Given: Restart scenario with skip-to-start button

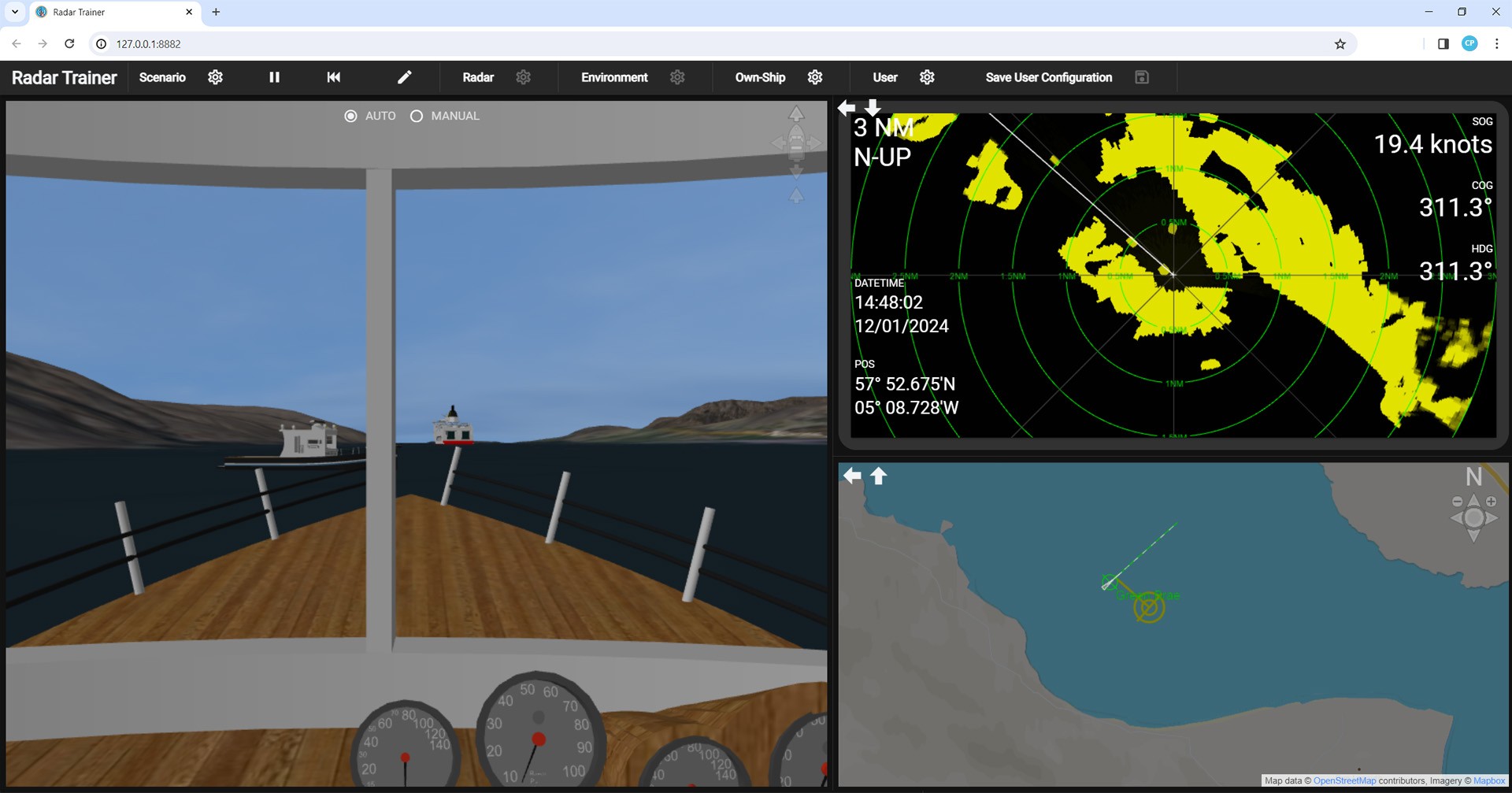Looking at the screenshot, I should tap(334, 77).
